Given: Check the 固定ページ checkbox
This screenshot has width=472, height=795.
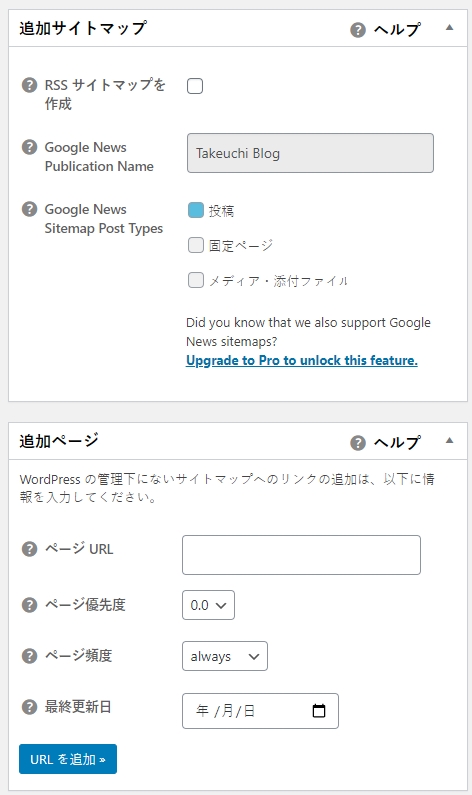Looking at the screenshot, I should tap(196, 245).
